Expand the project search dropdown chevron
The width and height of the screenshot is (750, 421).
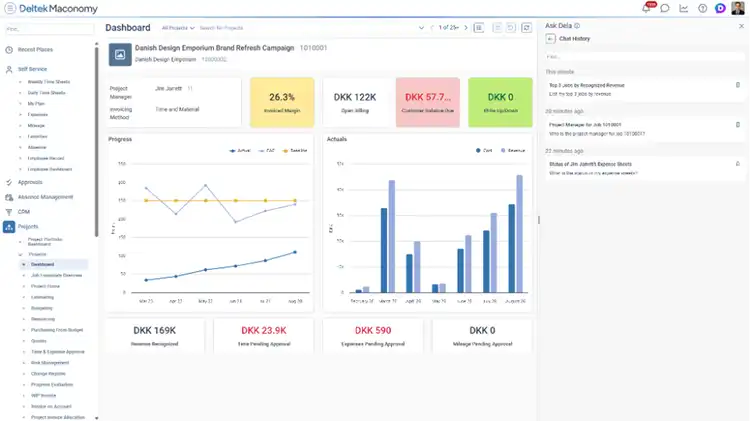421,28
